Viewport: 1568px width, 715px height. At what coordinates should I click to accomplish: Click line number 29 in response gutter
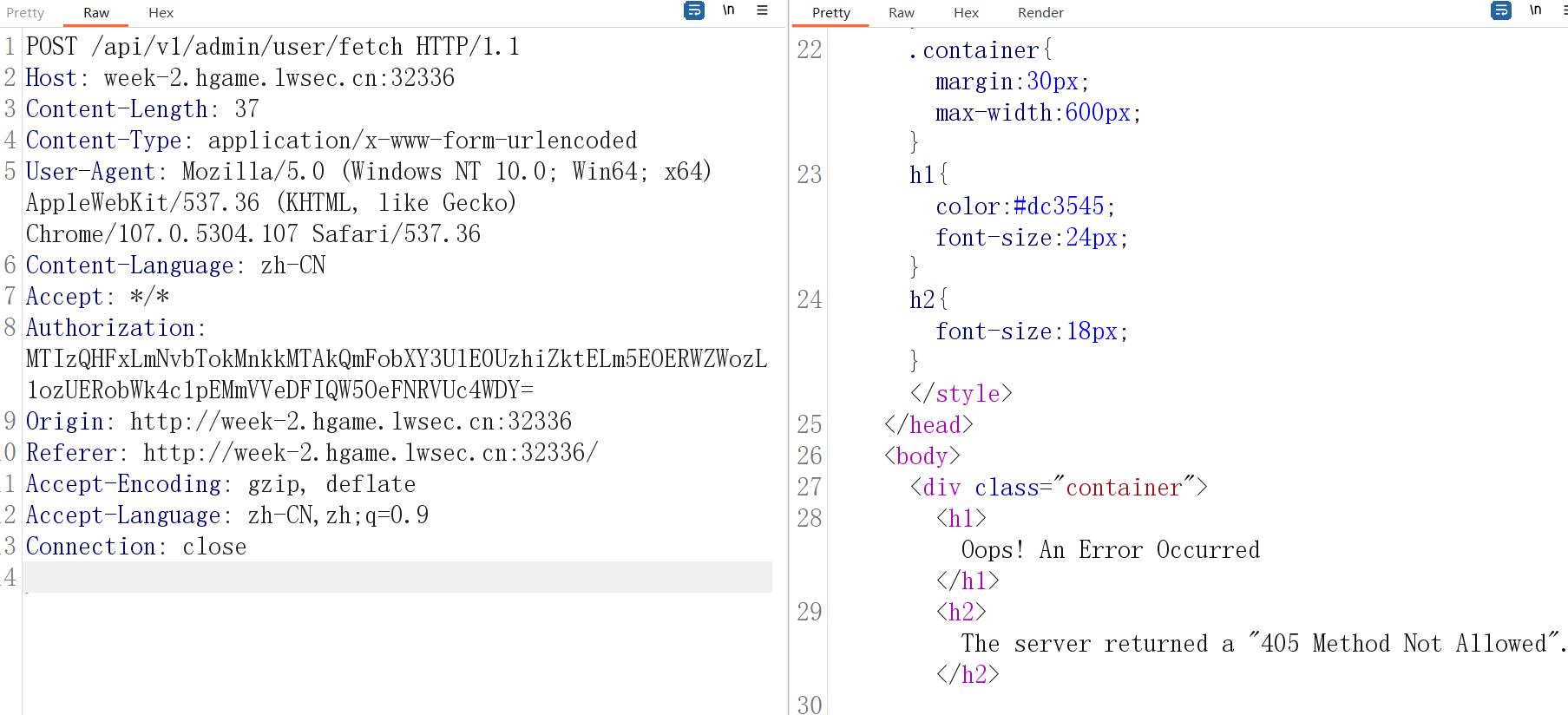[809, 612]
